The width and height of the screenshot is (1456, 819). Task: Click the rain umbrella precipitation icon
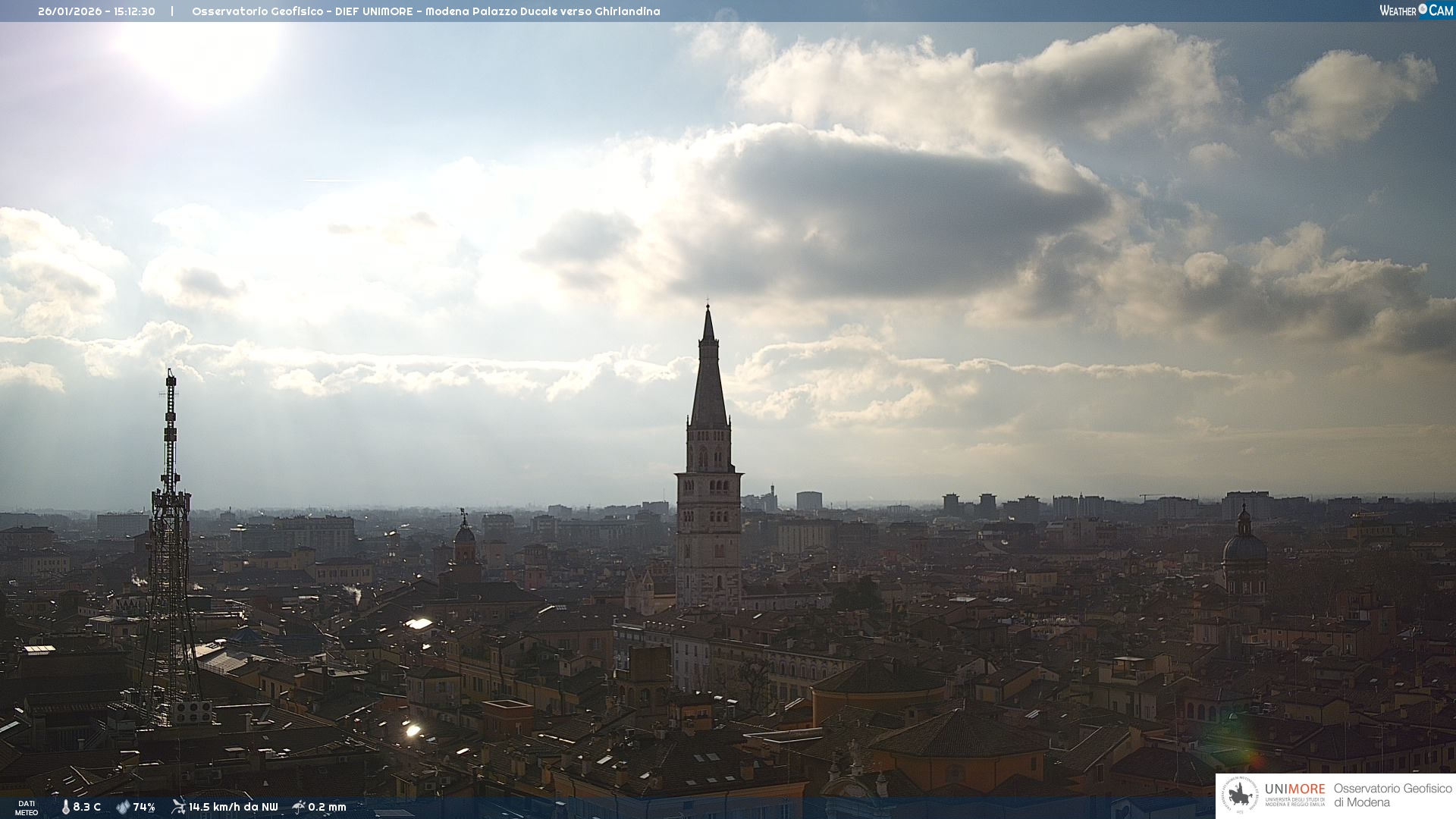tap(299, 807)
